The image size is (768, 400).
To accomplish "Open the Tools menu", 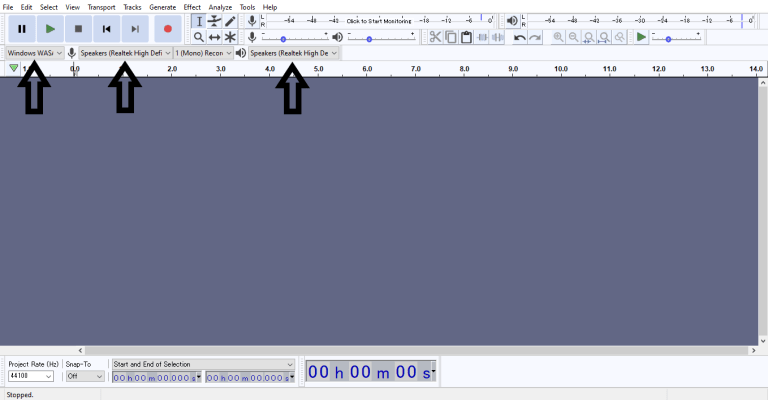I will pyautogui.click(x=247, y=7).
